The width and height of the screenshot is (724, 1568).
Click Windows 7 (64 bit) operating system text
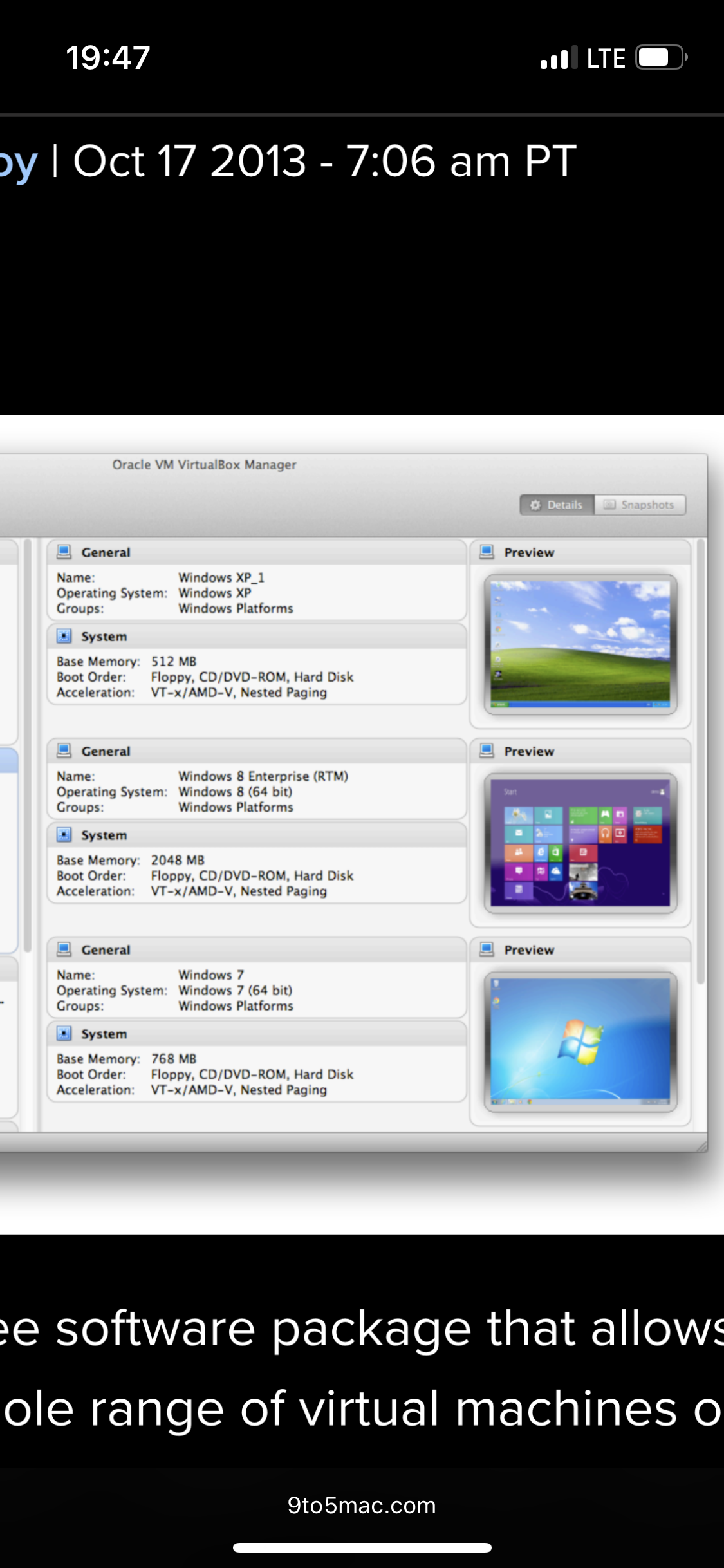(236, 991)
